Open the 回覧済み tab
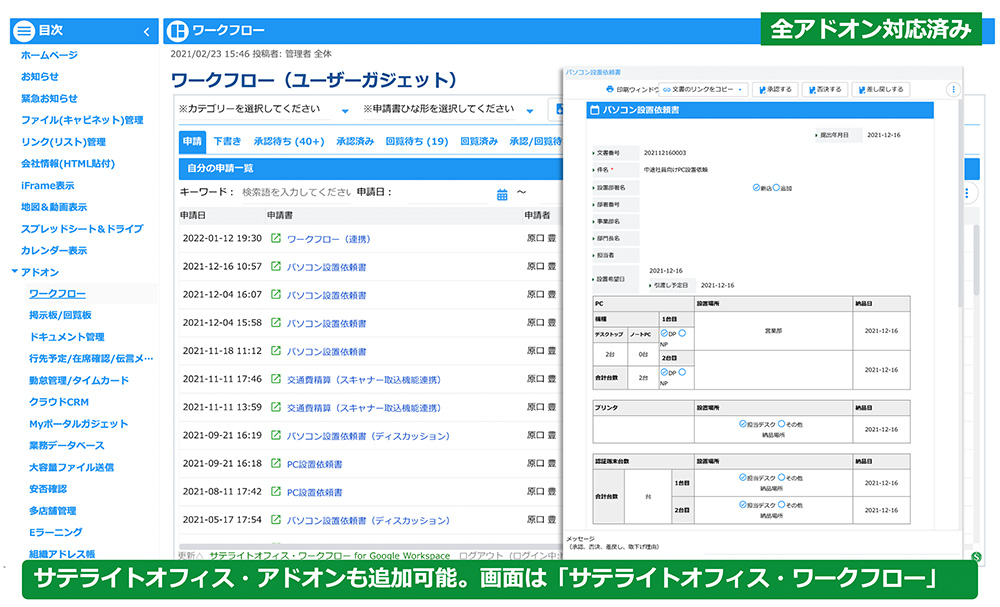Viewport: 1000px width, 607px height. click(x=479, y=142)
